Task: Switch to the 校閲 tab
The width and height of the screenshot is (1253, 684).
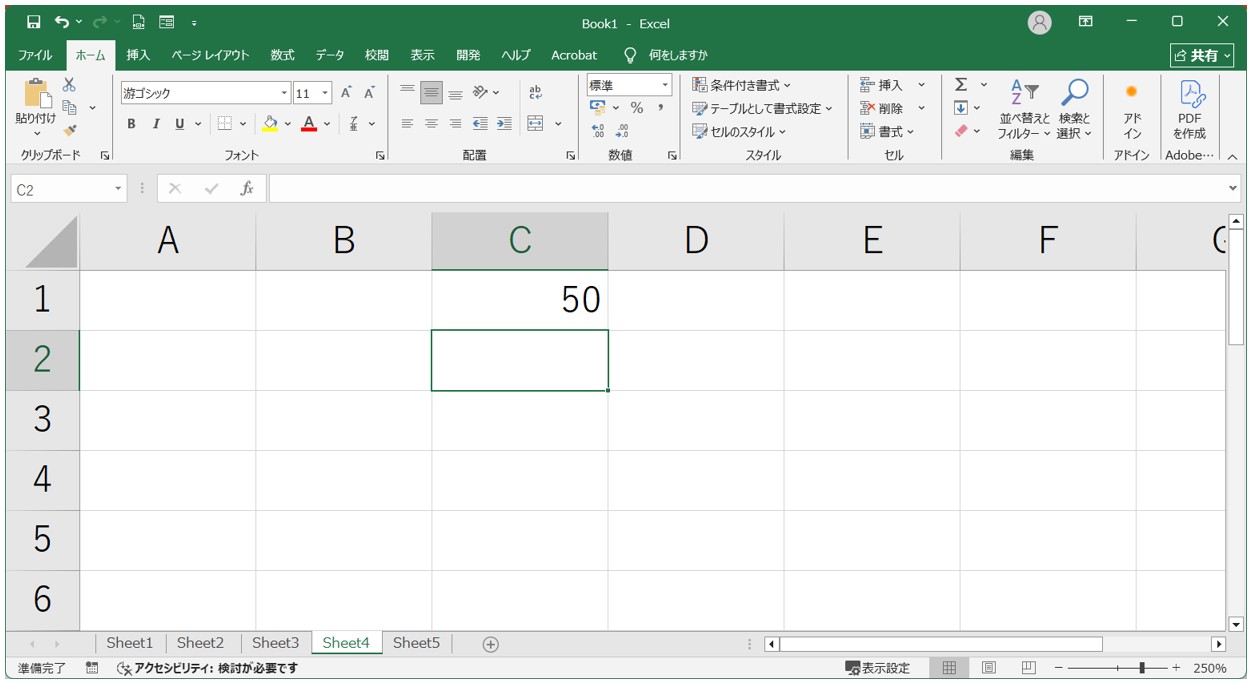Action: click(x=377, y=55)
